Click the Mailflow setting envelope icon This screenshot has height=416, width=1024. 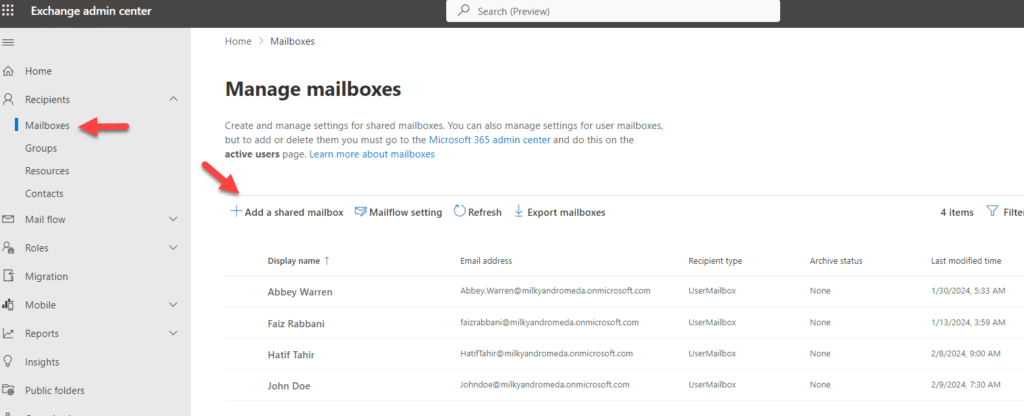coord(360,212)
